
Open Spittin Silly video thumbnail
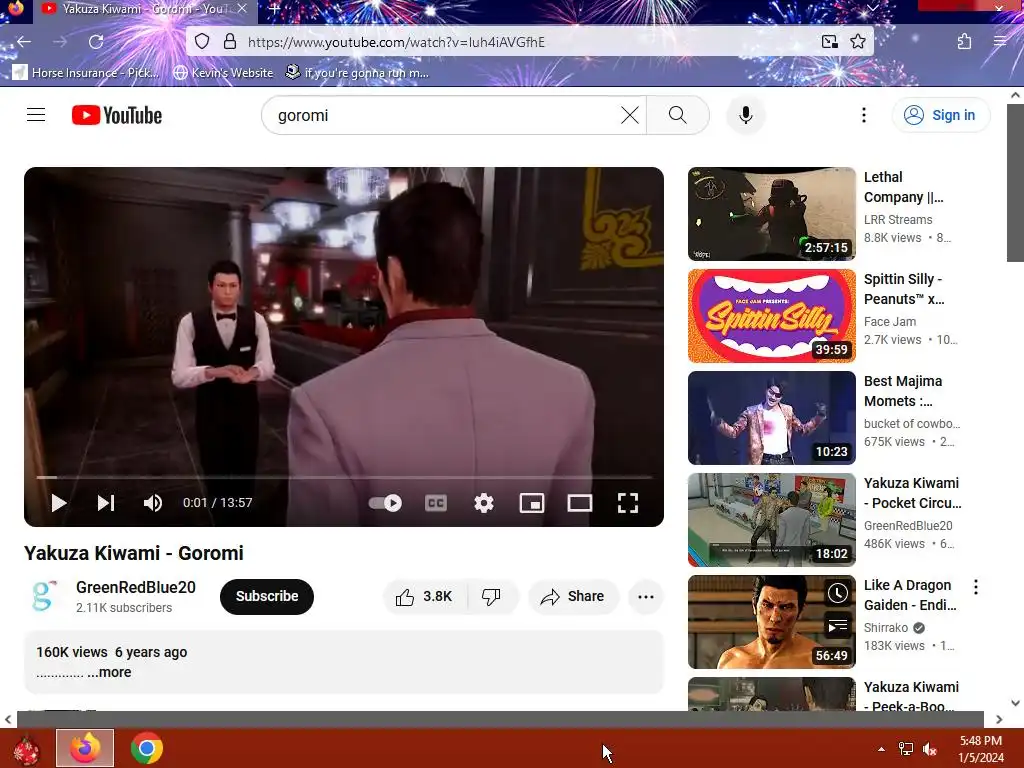click(x=771, y=315)
